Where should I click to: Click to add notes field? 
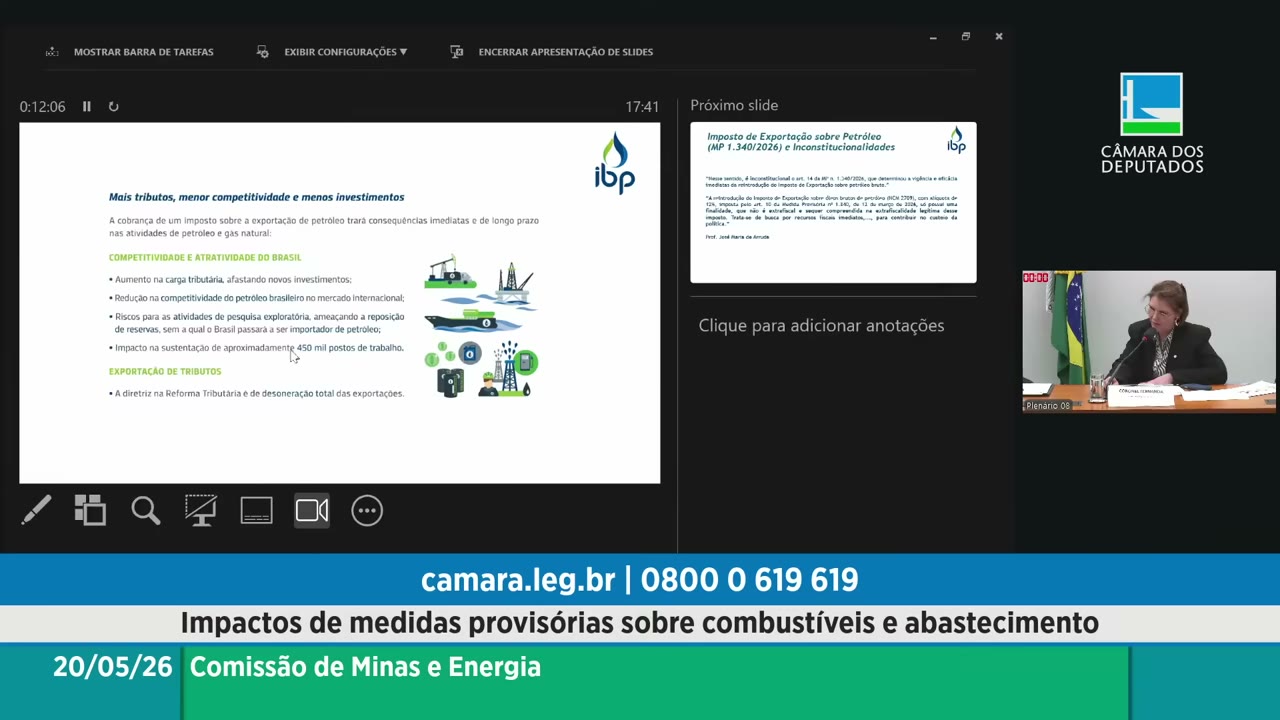coord(821,325)
